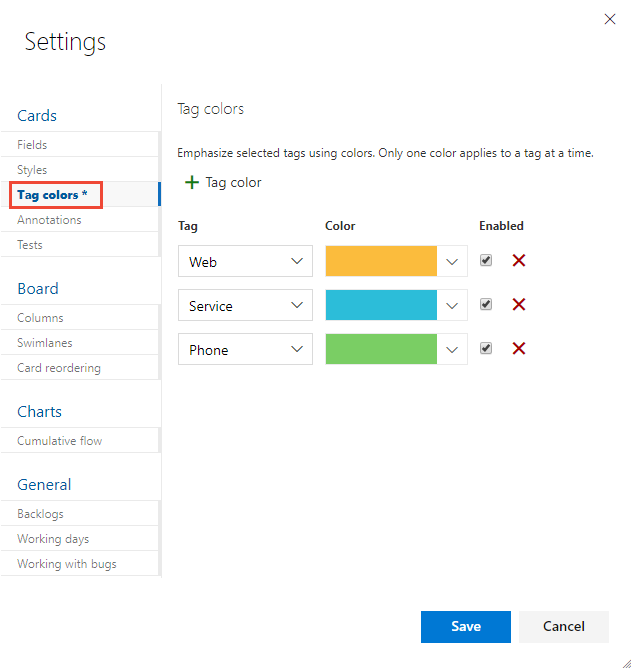Click the Cards section heading

click(37, 116)
